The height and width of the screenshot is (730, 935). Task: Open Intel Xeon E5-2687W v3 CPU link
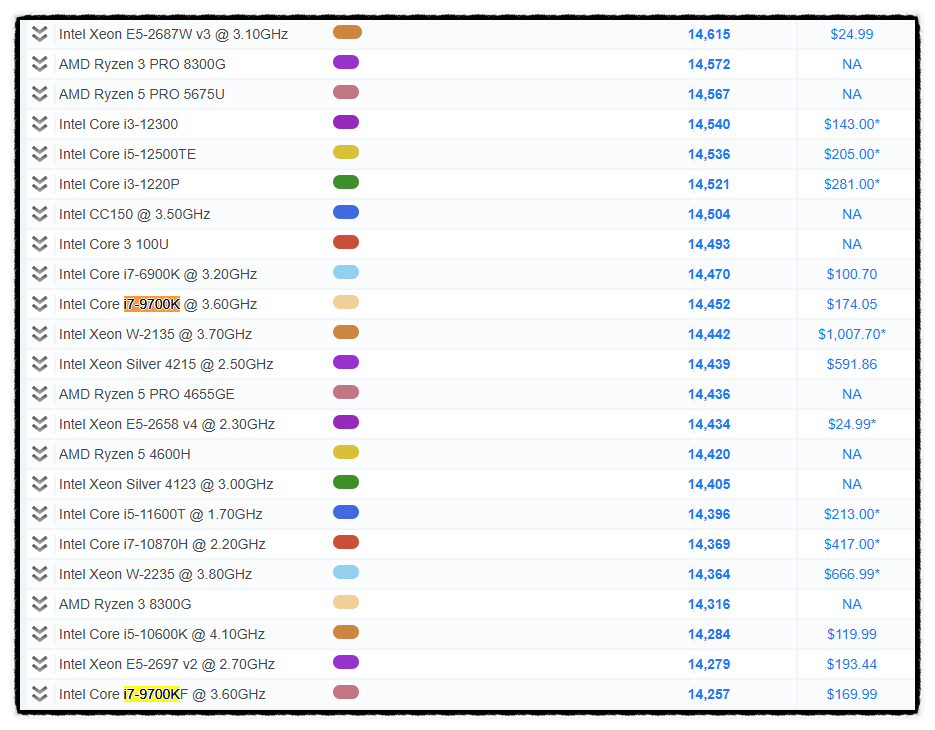pos(174,34)
